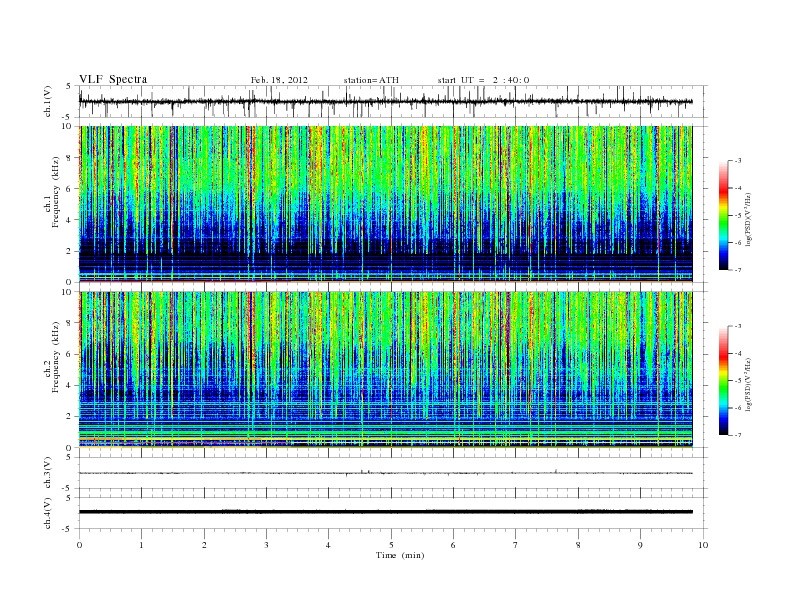Click the "station=ATH" header label

[x=371, y=80]
